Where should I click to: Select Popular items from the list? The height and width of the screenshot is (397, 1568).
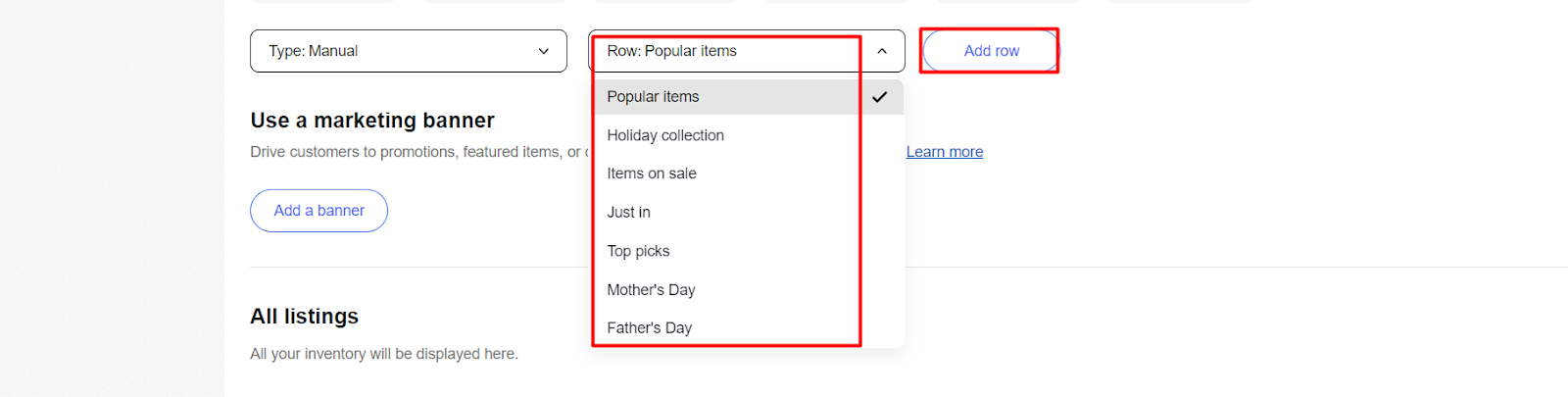pyautogui.click(x=653, y=97)
